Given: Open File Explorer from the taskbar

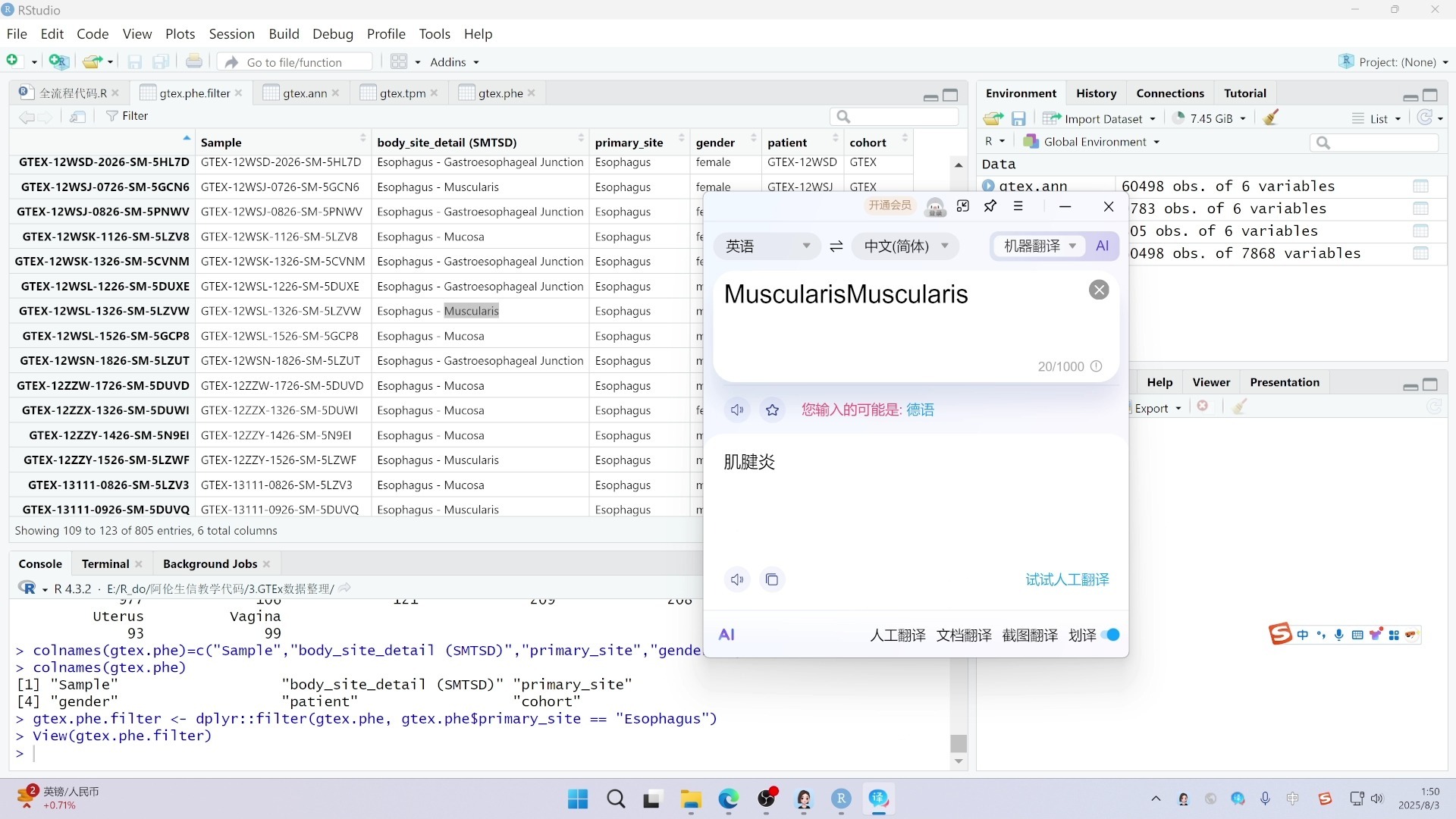Looking at the screenshot, I should [690, 799].
